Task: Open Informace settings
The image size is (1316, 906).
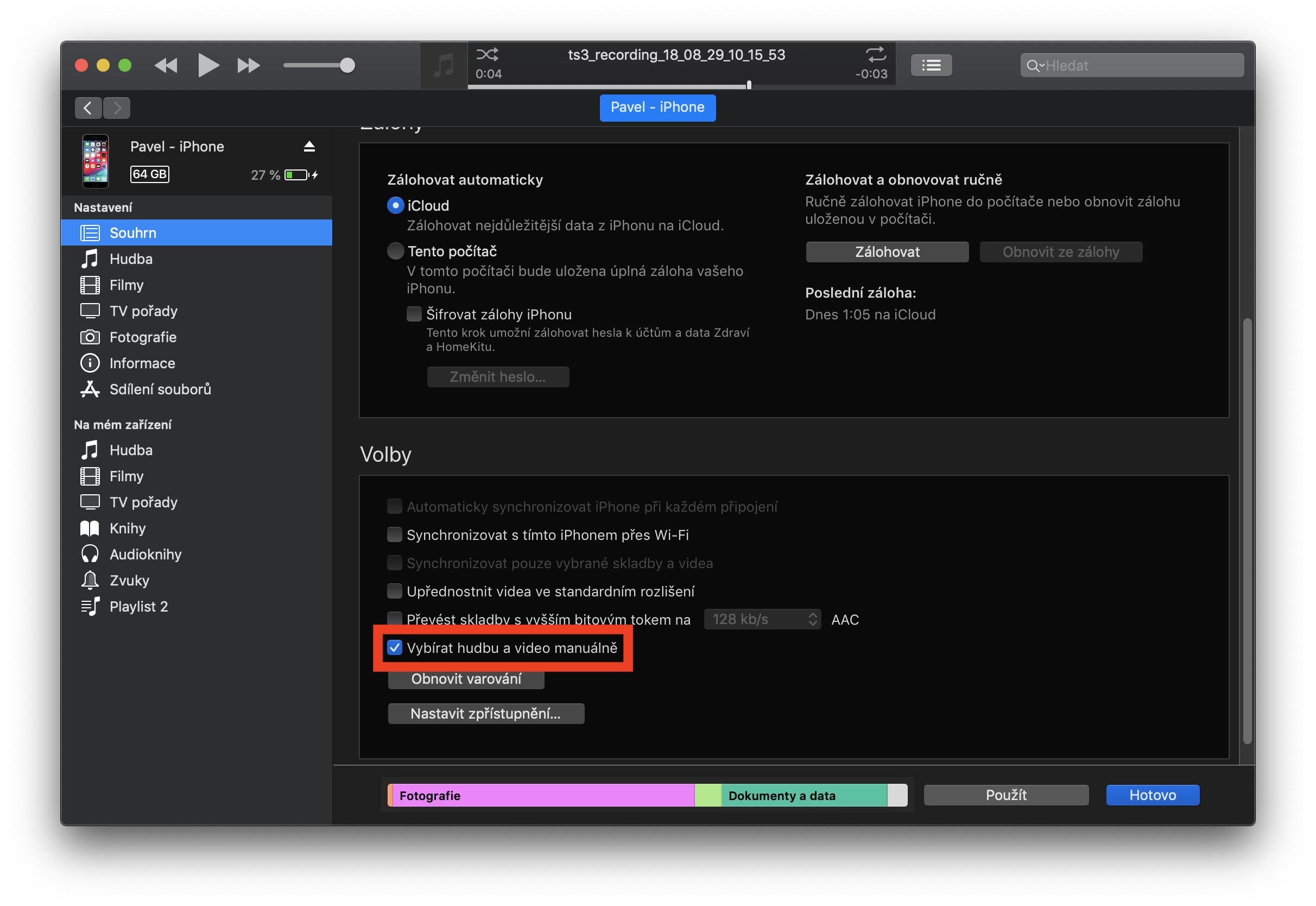Action: pos(197,363)
